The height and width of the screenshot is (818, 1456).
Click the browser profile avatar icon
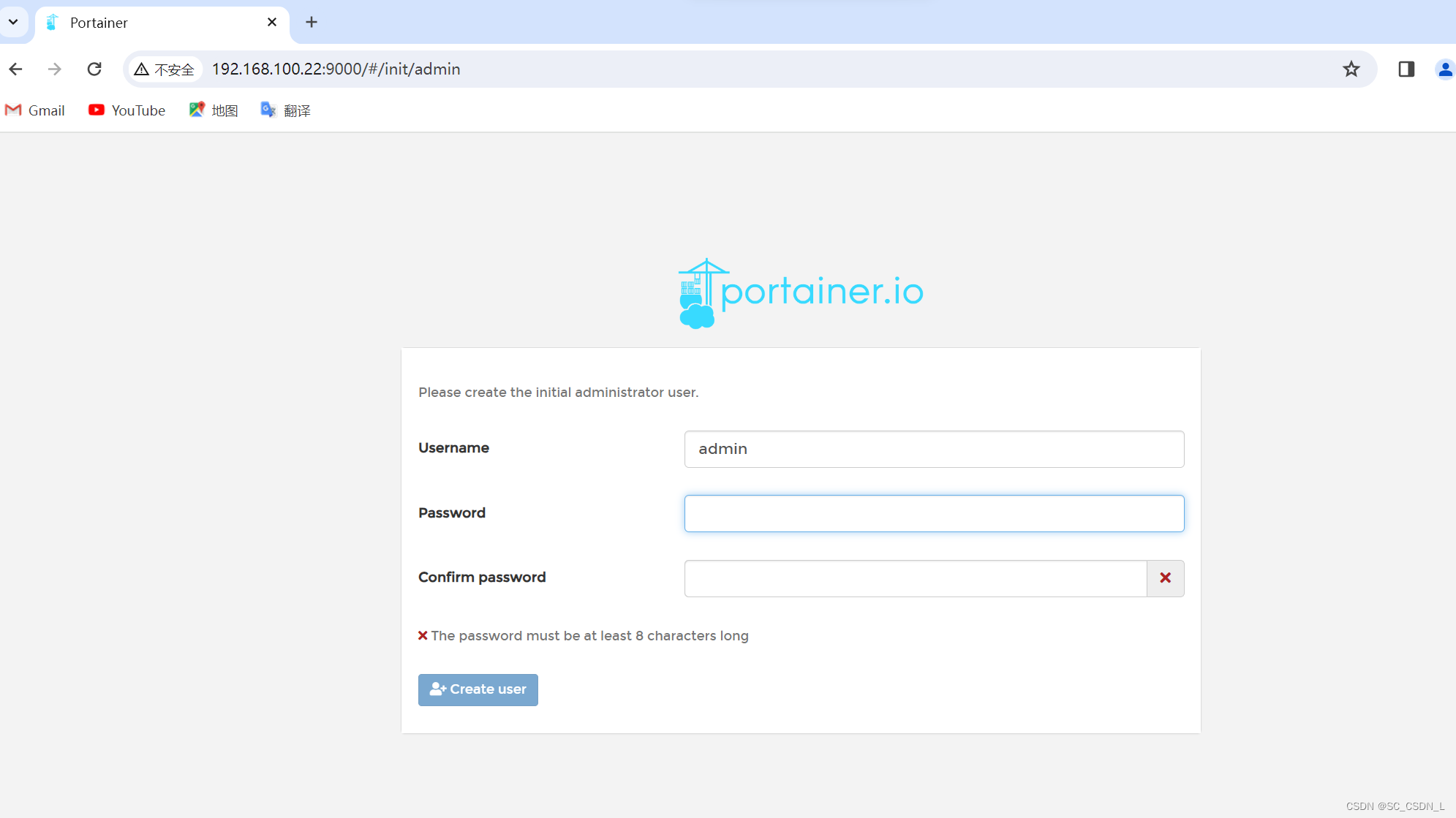pos(1444,69)
